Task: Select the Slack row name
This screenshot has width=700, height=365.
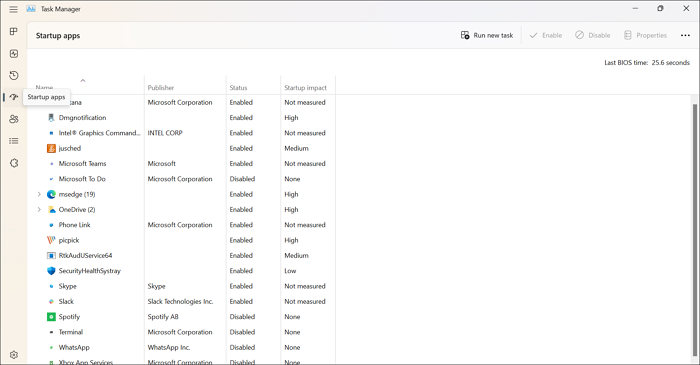Action: click(66, 302)
